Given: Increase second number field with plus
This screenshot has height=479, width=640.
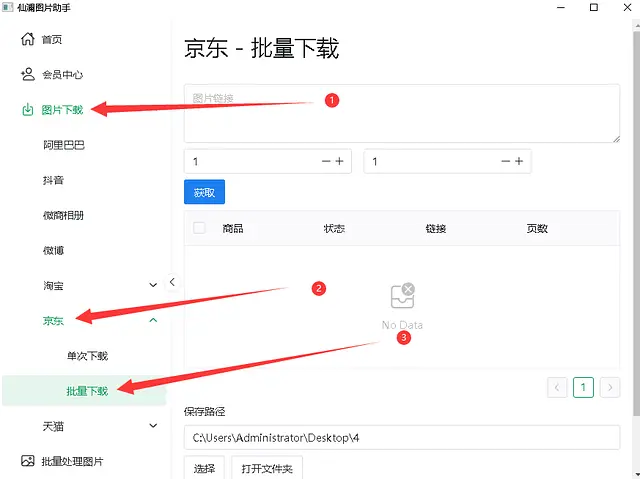Looking at the screenshot, I should pyautogui.click(x=519, y=161).
